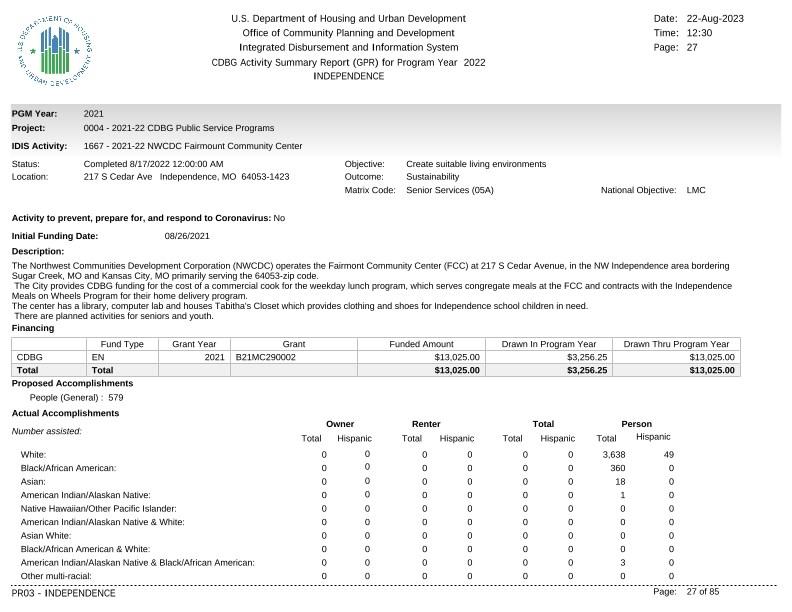Select the 'Renter' column group header
The height and width of the screenshot is (612, 792).
(x=426, y=424)
